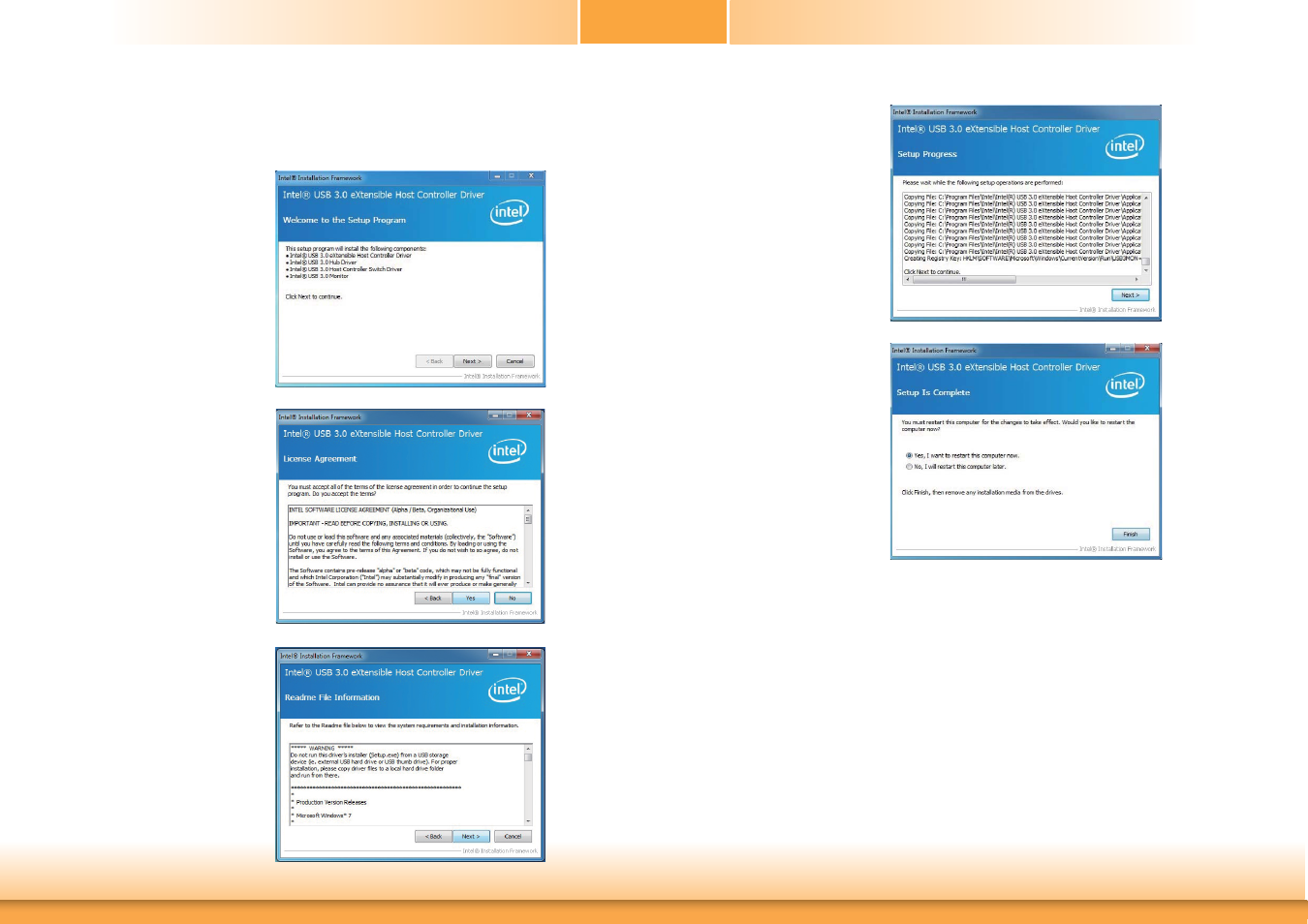This screenshot has width=1308, height=924.
Task: Click the '***** WARNING *****' line in the readme
Action: click(x=322, y=748)
